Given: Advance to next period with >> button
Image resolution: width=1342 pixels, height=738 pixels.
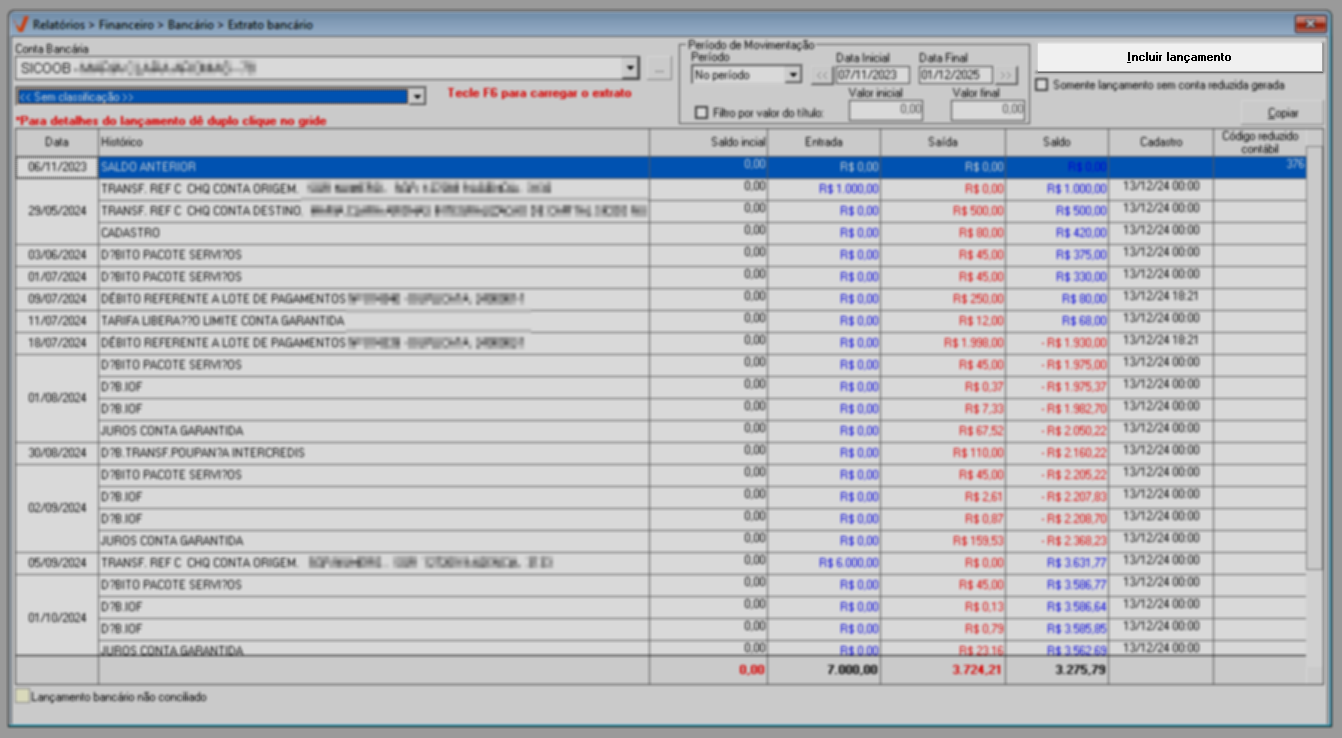Looking at the screenshot, I should pos(1006,75).
